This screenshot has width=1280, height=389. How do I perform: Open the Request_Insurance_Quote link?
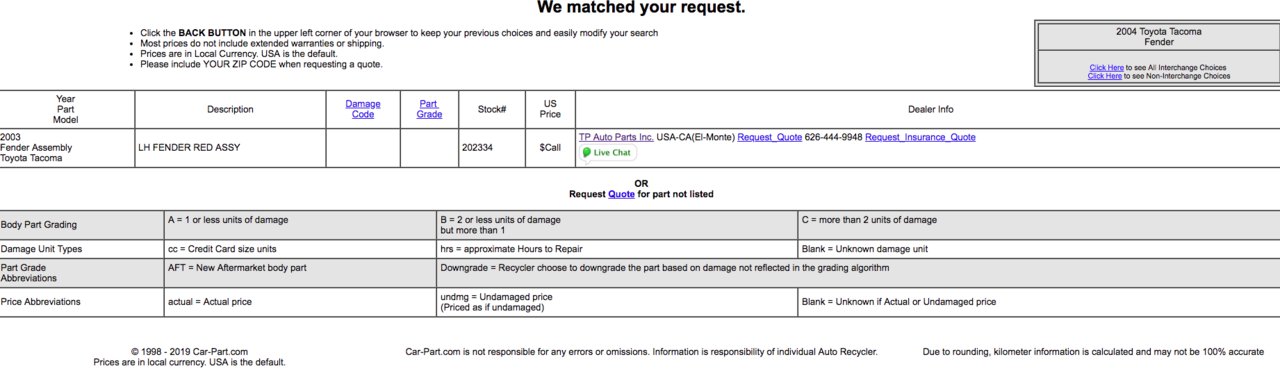tap(920, 137)
